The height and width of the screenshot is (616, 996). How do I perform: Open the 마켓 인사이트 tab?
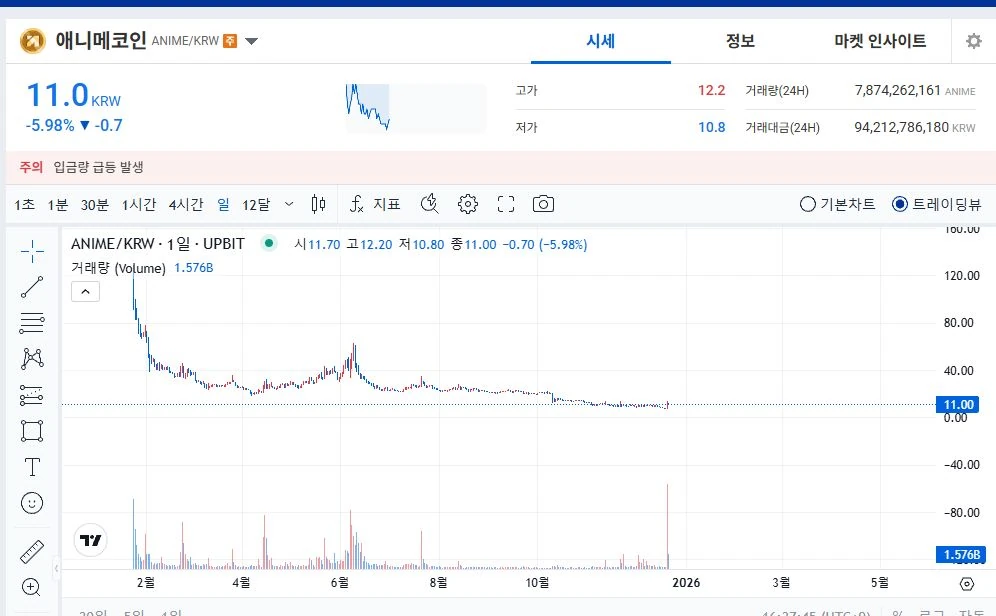click(x=880, y=41)
